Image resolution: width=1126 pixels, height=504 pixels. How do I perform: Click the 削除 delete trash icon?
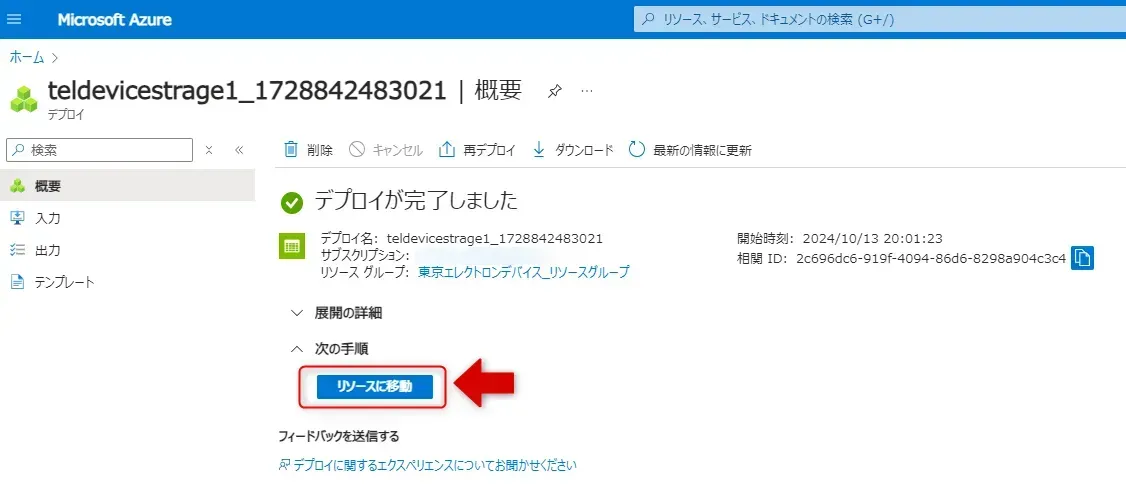coord(291,150)
